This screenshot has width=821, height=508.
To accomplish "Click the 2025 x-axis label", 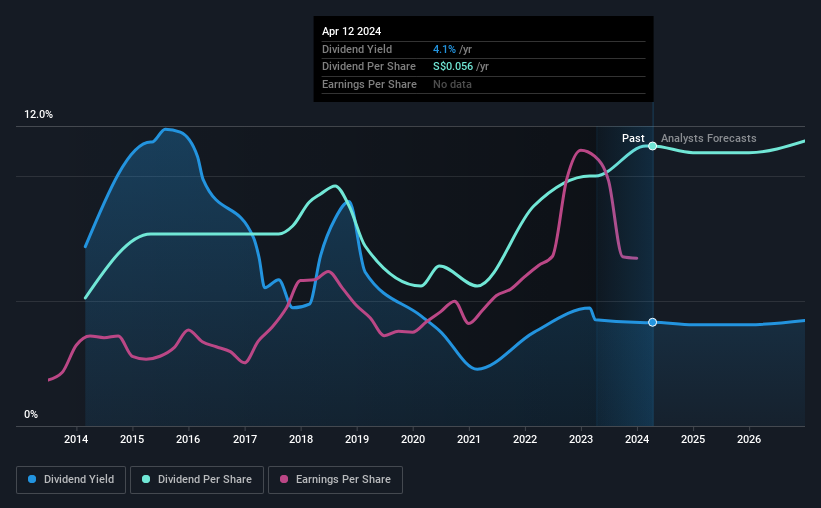I will click(x=693, y=439).
